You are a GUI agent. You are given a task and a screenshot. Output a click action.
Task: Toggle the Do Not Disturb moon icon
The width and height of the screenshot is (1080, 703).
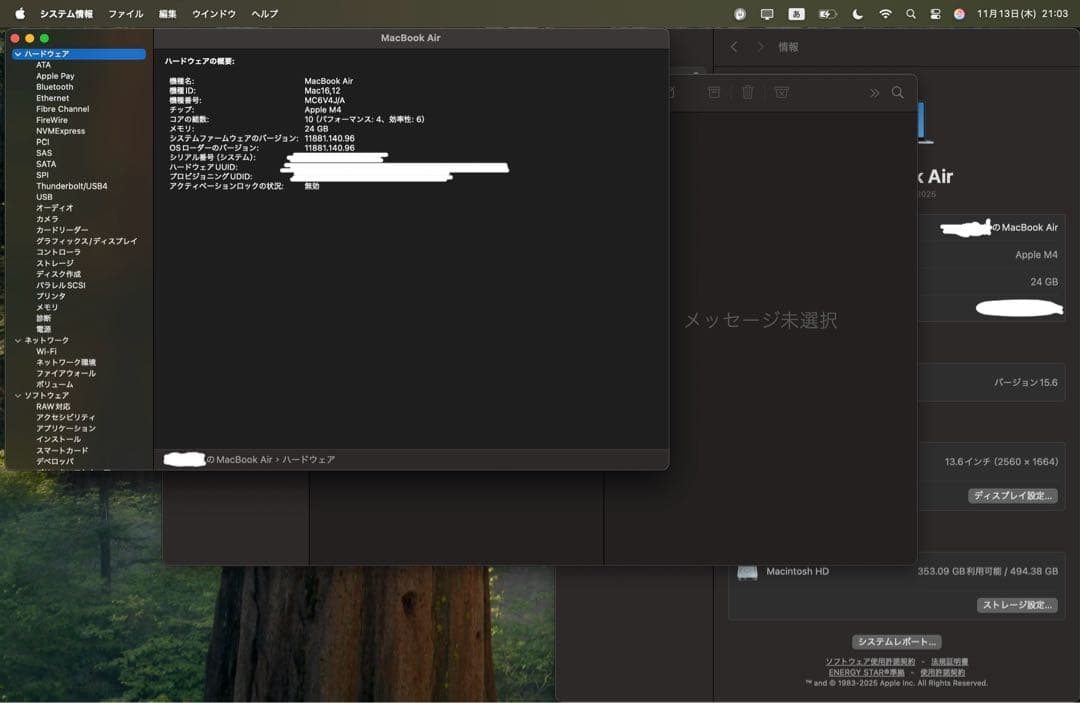pyautogui.click(x=857, y=13)
